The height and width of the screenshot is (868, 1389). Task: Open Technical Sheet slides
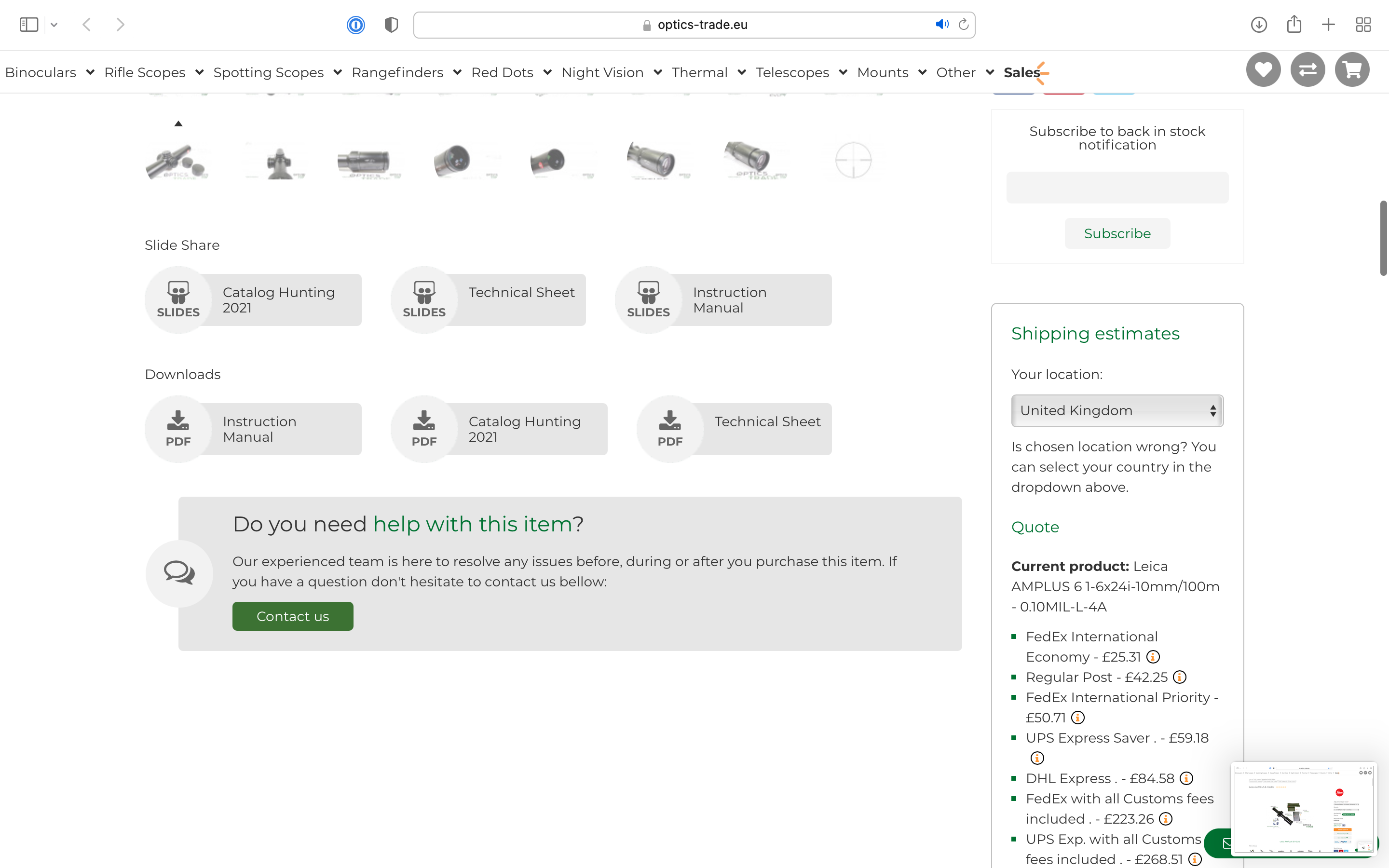click(x=489, y=299)
